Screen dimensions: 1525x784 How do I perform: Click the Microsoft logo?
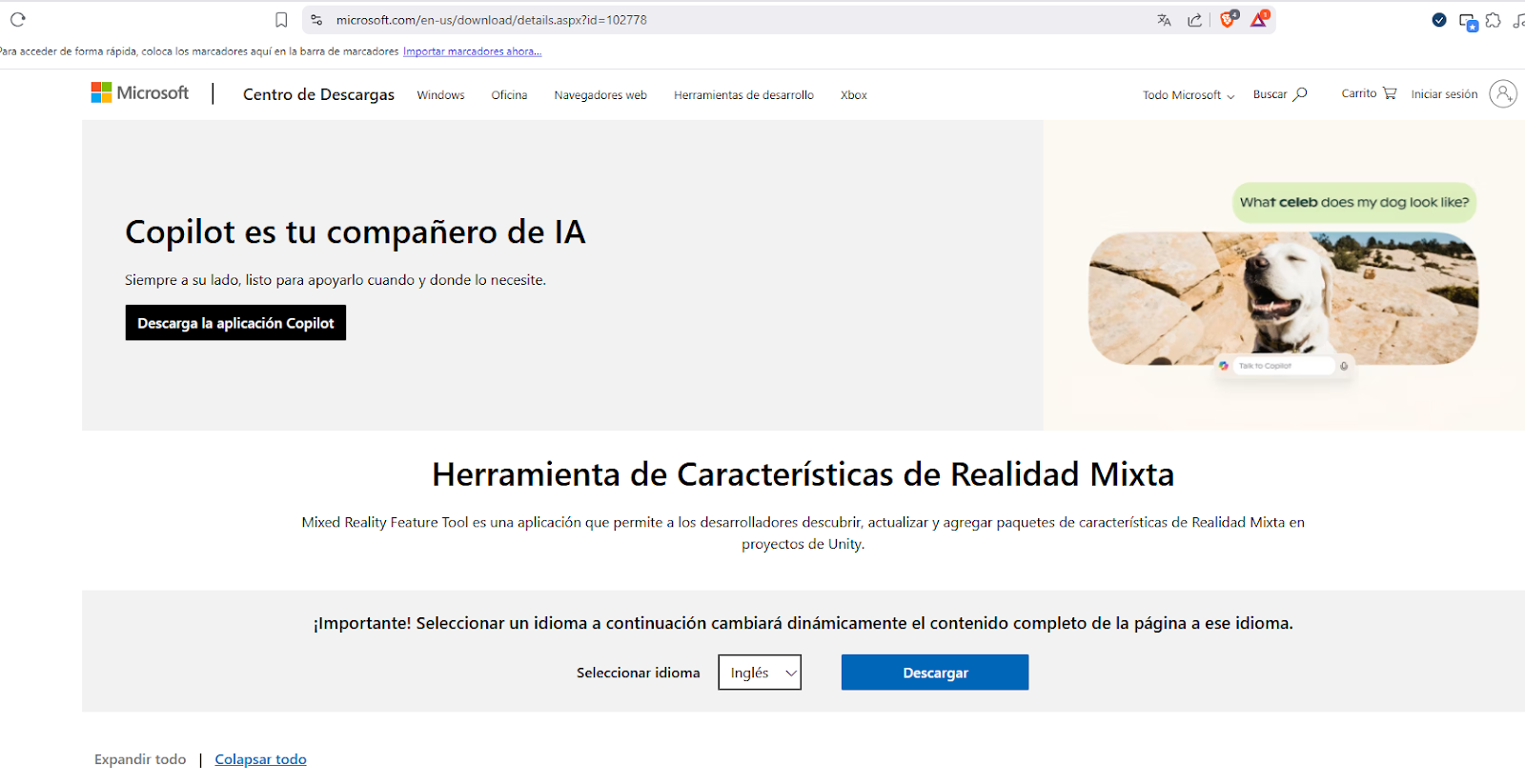pyautogui.click(x=140, y=92)
